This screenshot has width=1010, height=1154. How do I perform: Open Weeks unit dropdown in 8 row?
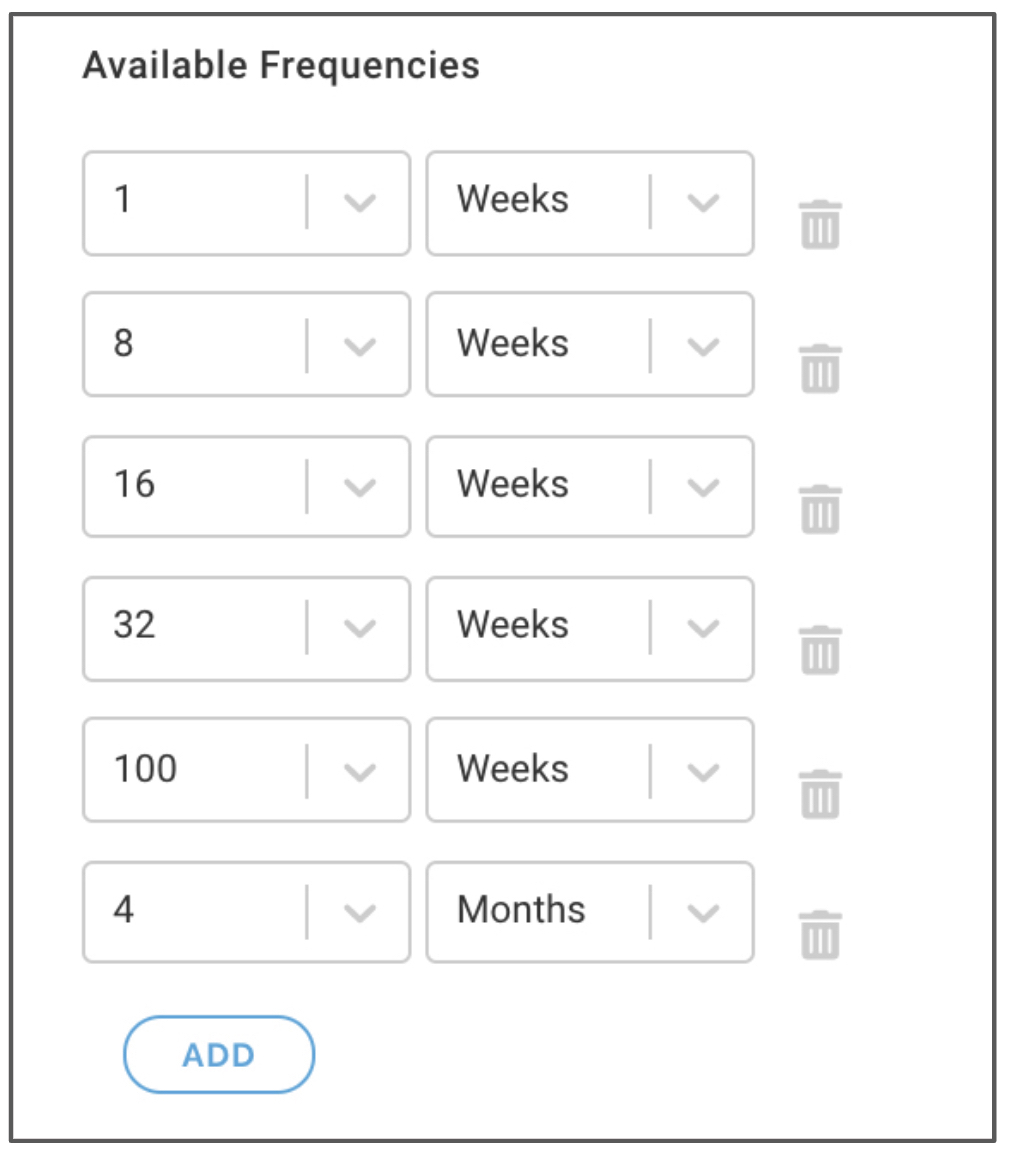[x=590, y=344]
